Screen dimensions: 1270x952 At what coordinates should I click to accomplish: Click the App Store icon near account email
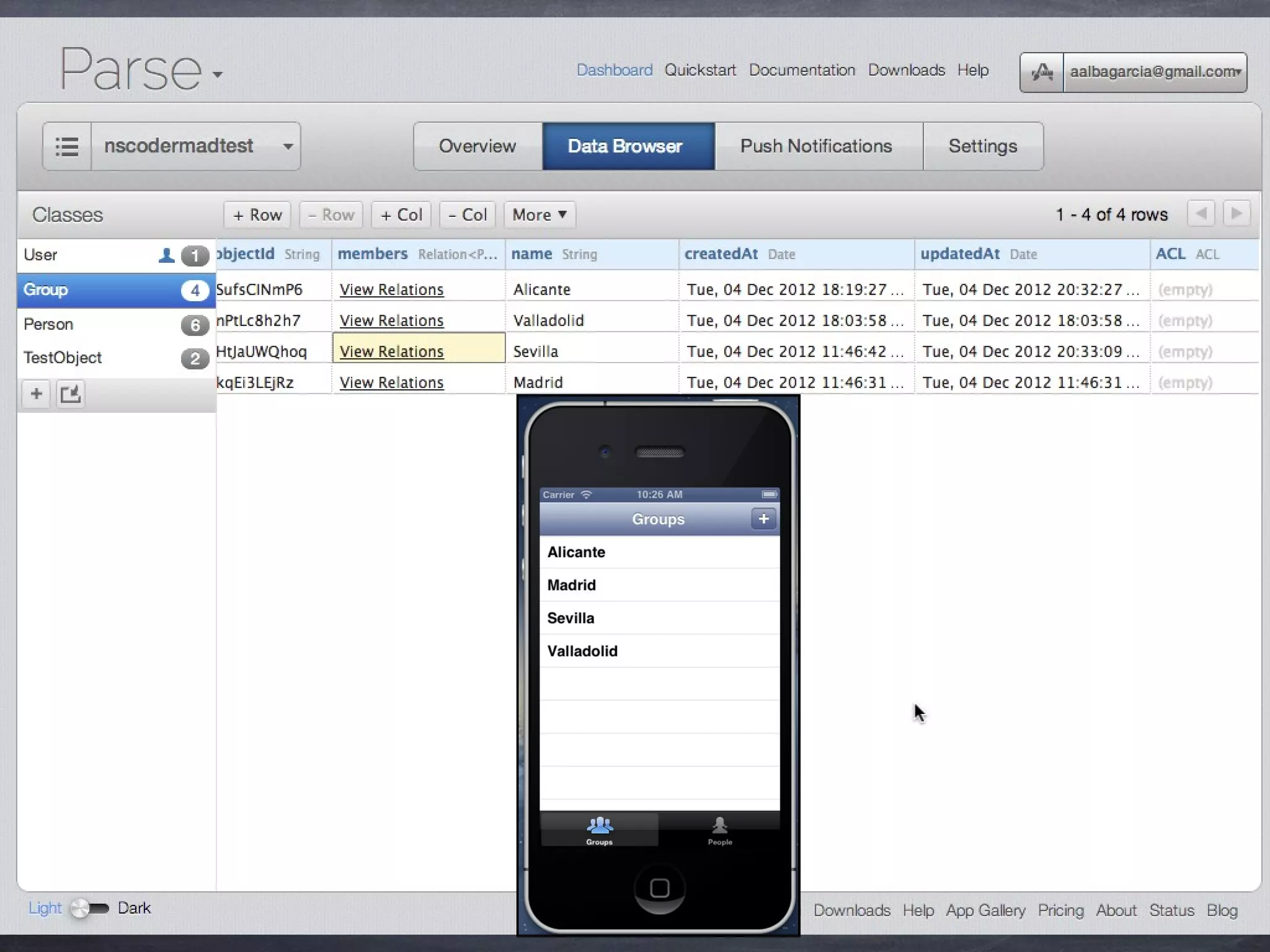[x=1042, y=73]
